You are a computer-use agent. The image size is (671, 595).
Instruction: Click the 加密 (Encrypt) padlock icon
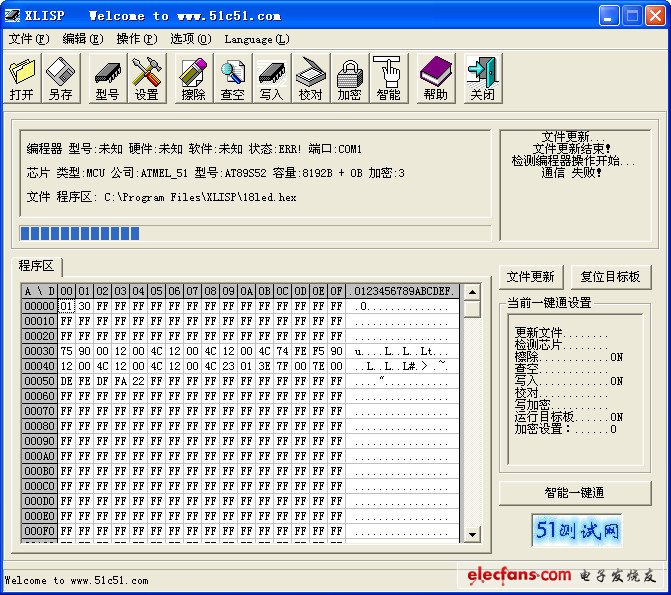point(349,77)
